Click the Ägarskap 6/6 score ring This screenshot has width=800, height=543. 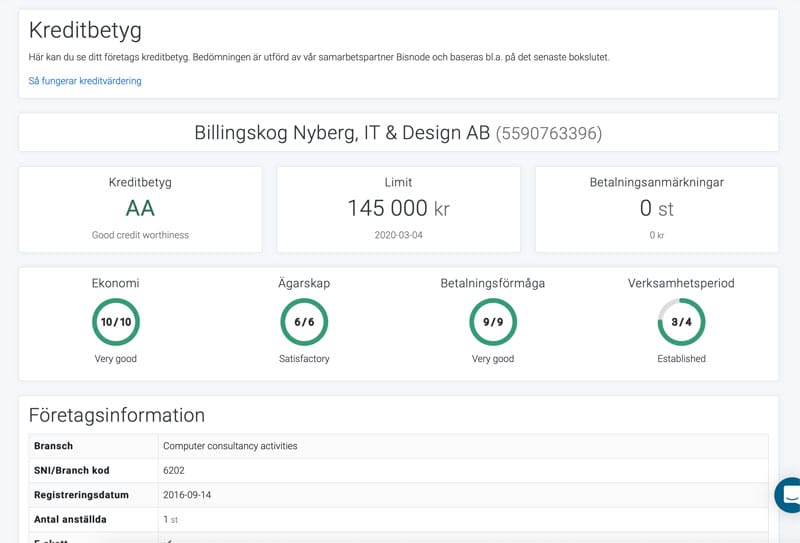[x=304, y=322]
